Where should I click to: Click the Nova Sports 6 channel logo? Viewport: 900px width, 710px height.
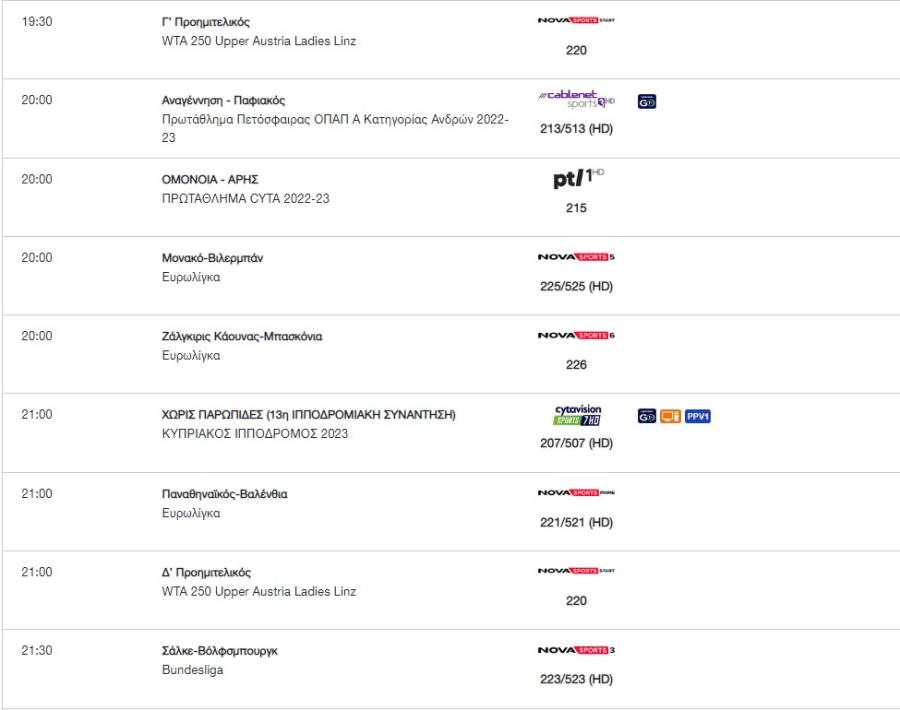[x=576, y=336]
